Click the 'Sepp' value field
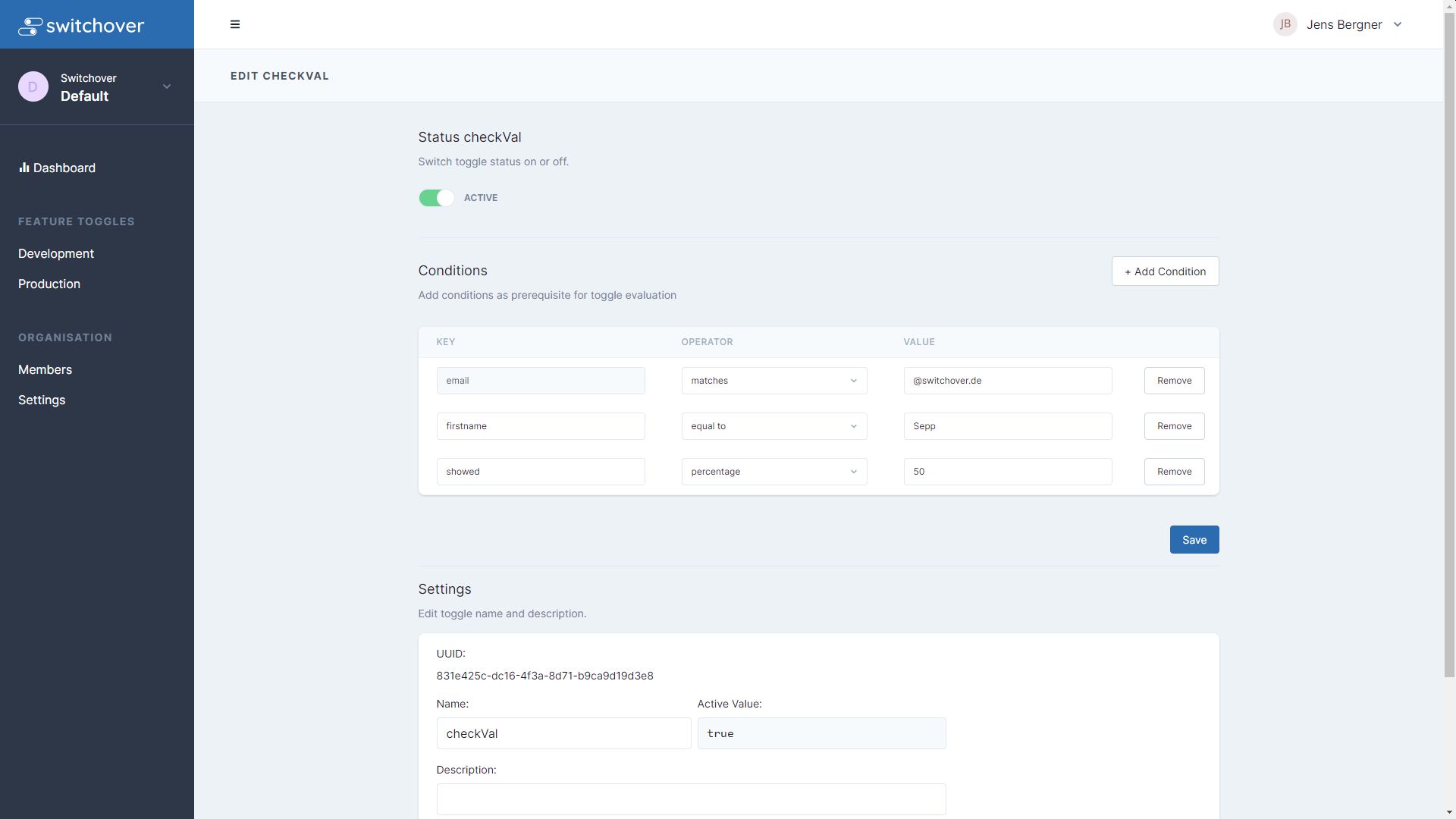This screenshot has height=819, width=1456. point(1008,426)
